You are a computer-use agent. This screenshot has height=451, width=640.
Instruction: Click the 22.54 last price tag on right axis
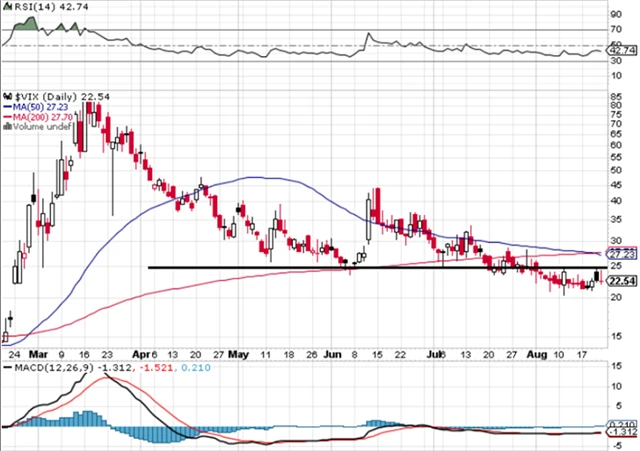(x=623, y=282)
